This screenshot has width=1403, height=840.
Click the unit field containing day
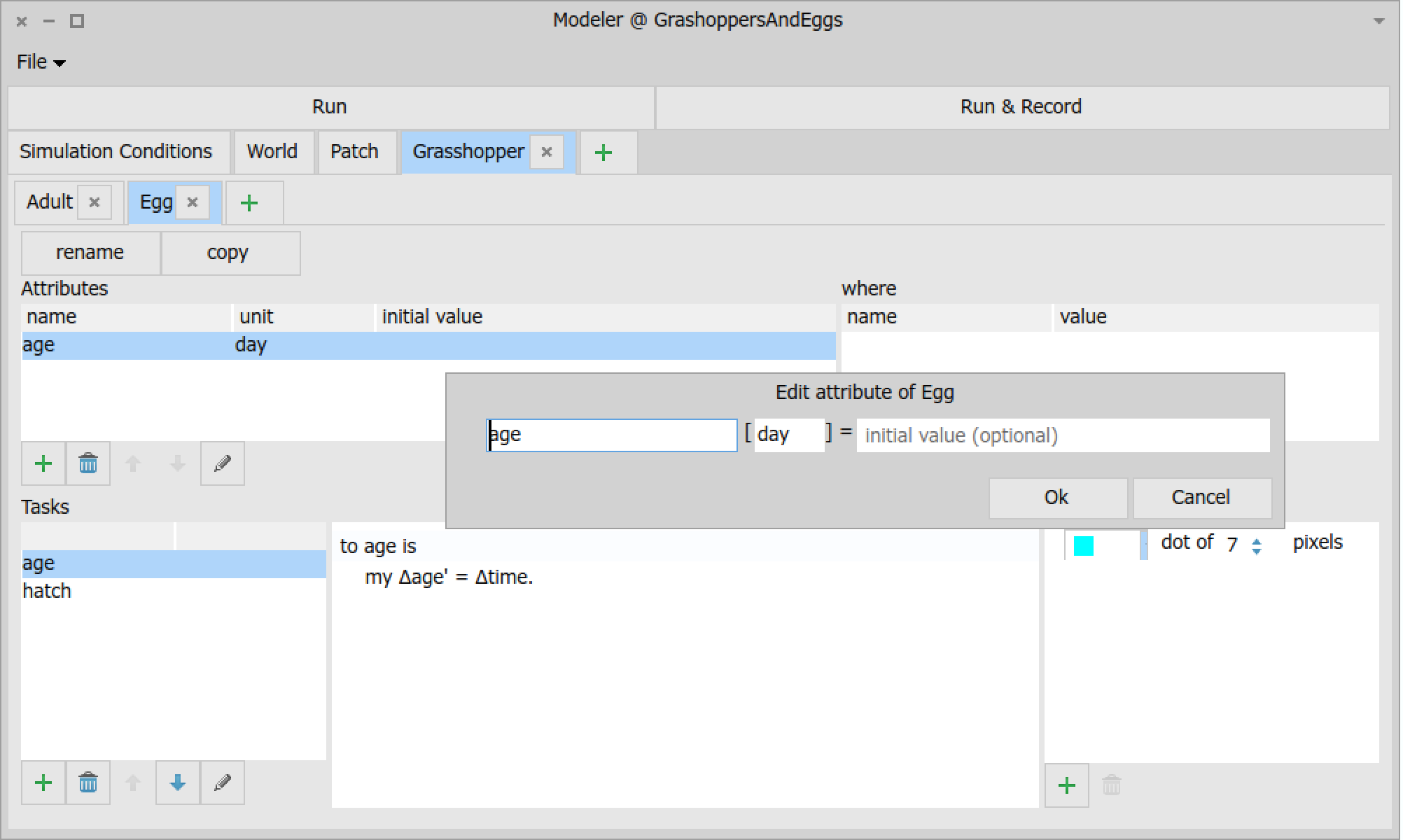pos(789,435)
